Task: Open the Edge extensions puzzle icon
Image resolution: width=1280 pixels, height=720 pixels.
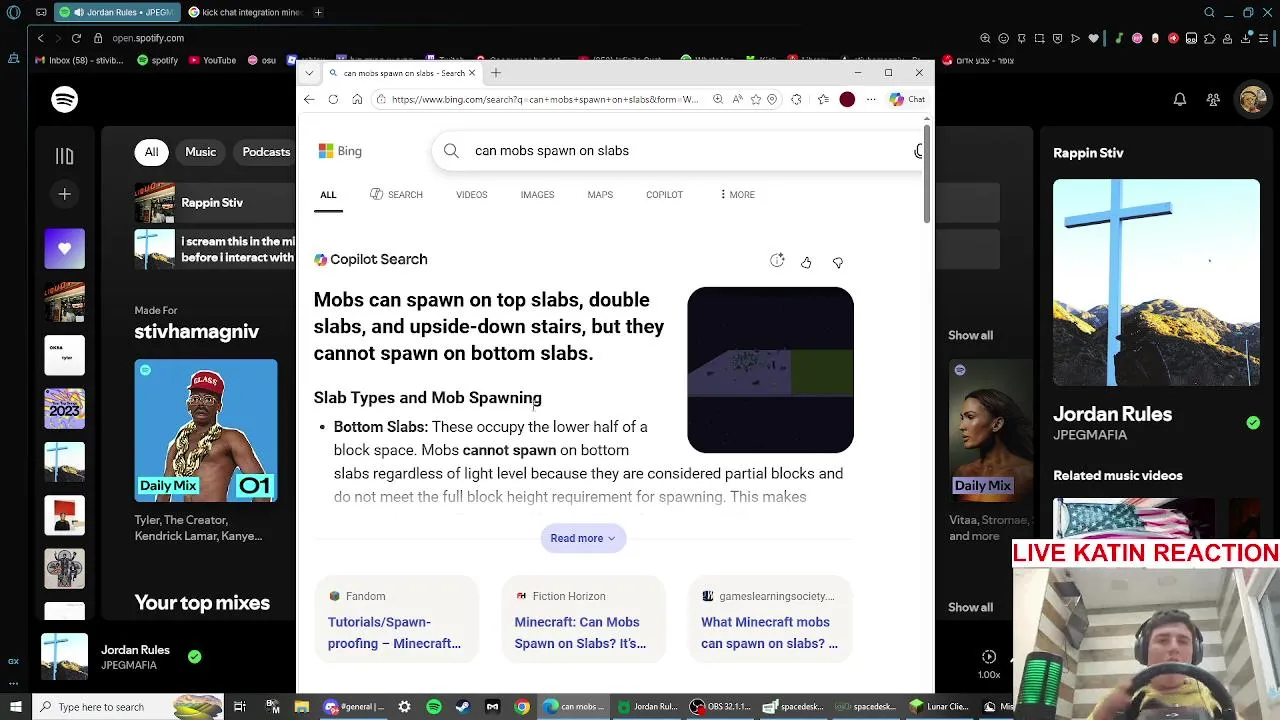Action: [796, 99]
